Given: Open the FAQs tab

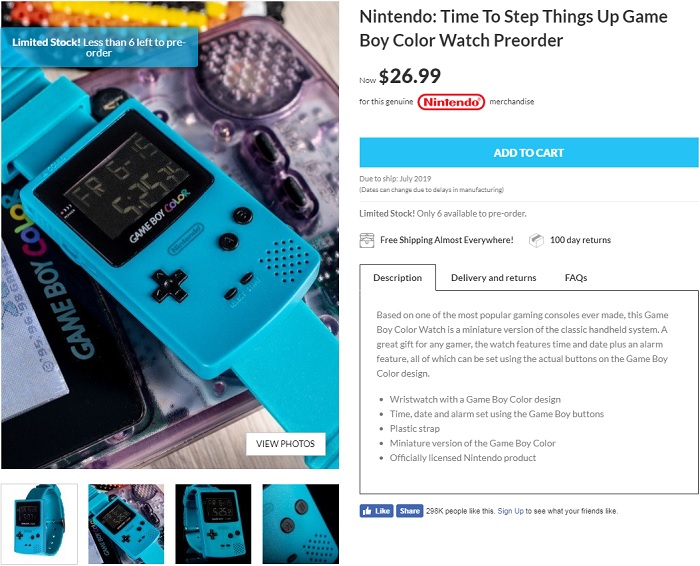Looking at the screenshot, I should tap(576, 278).
